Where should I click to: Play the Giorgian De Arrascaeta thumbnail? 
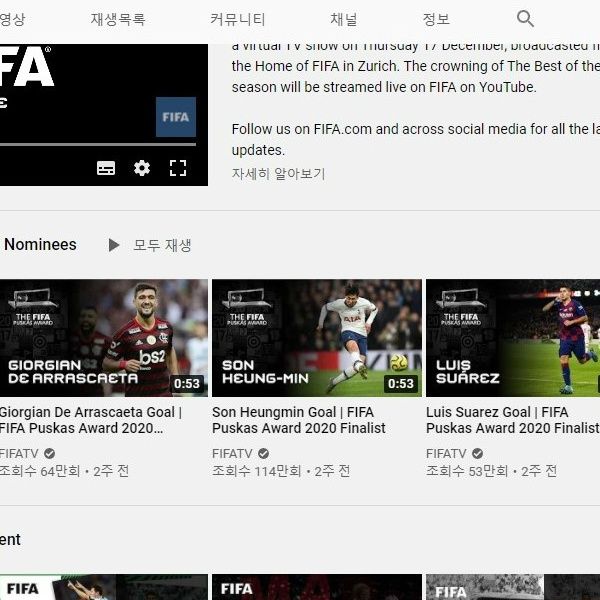click(104, 338)
